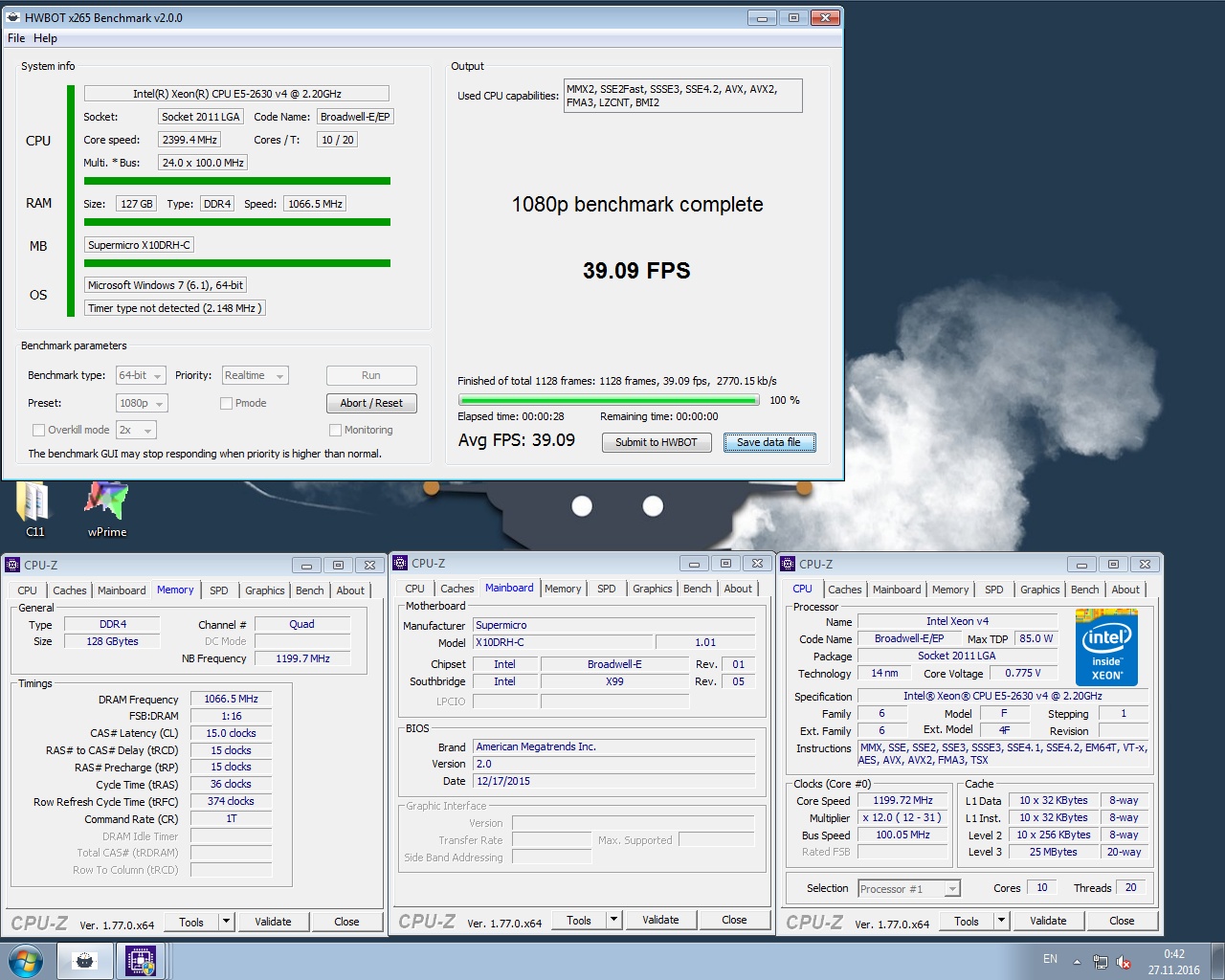Click Tools button in right CPU-Z

tap(967, 921)
